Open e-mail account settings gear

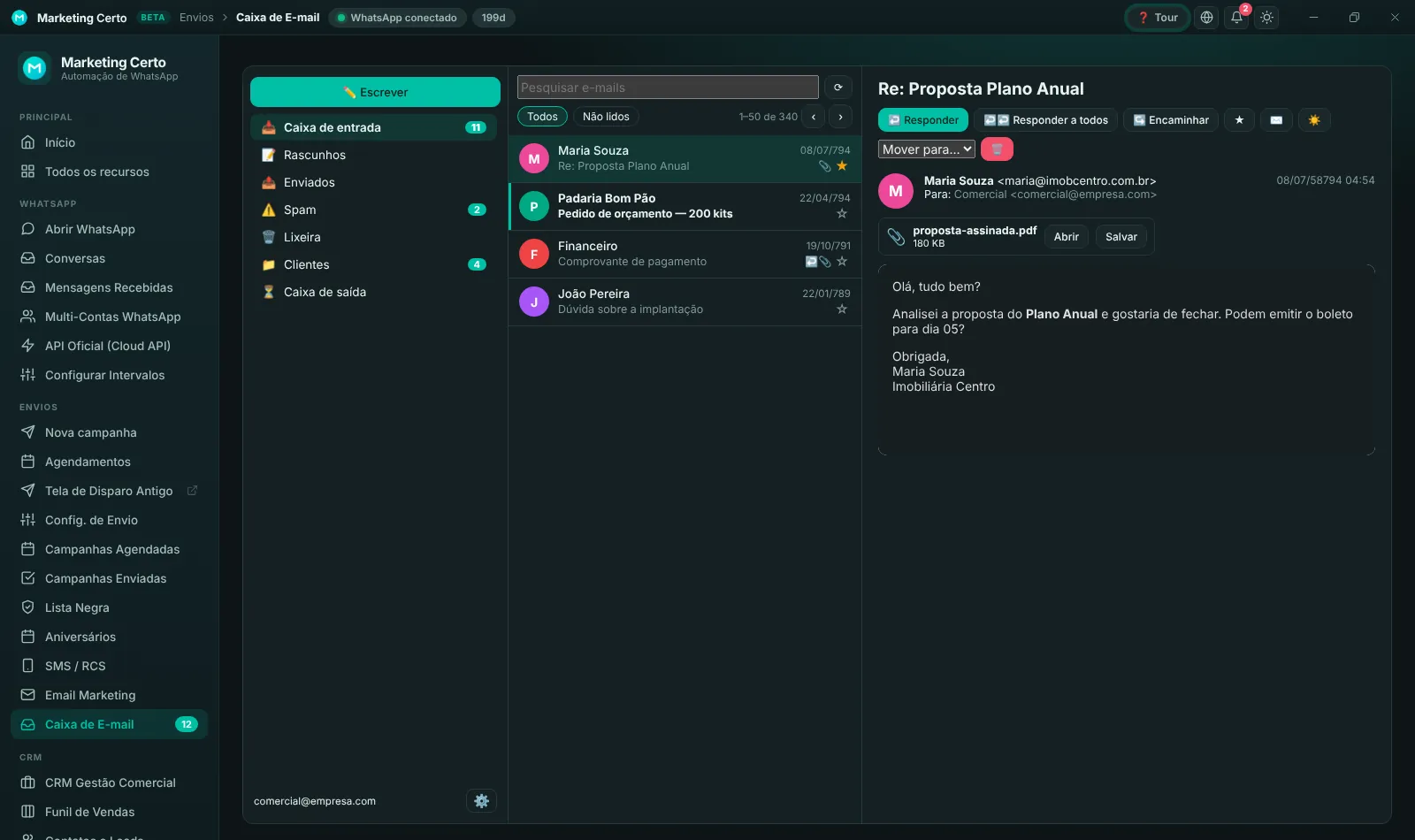coord(481,801)
